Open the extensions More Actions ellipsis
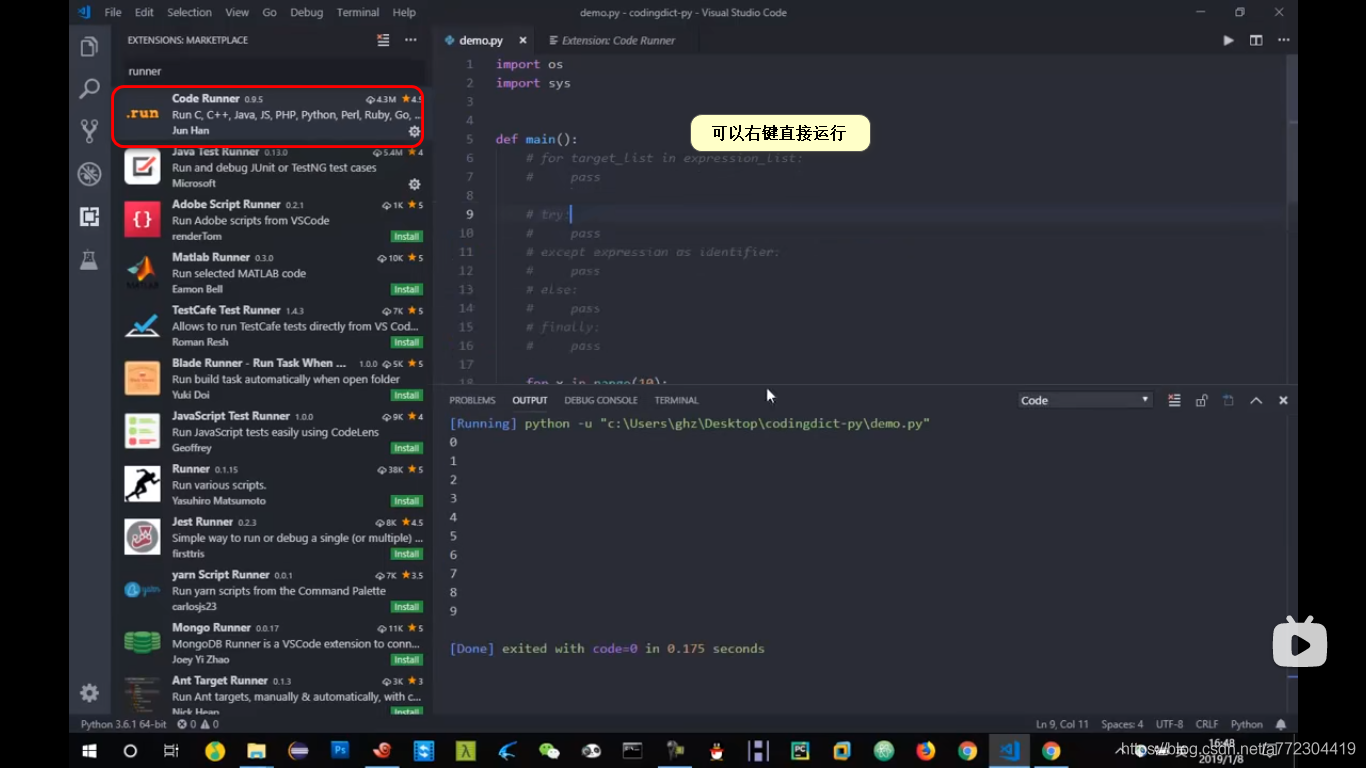This screenshot has height=768, width=1366. pos(411,40)
